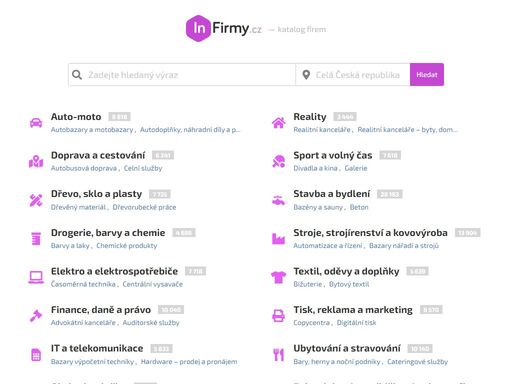This screenshot has height=384, width=512.
Task: Click the fork-and-knife icon for Ubytování a stravování
Action: (279, 354)
